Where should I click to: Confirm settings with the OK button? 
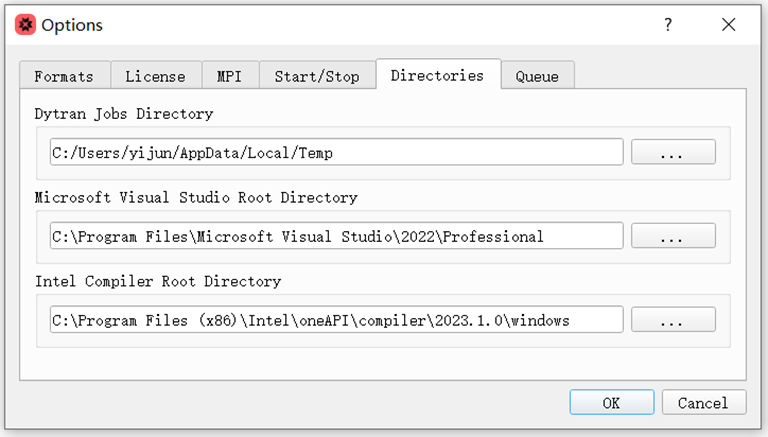coord(611,402)
